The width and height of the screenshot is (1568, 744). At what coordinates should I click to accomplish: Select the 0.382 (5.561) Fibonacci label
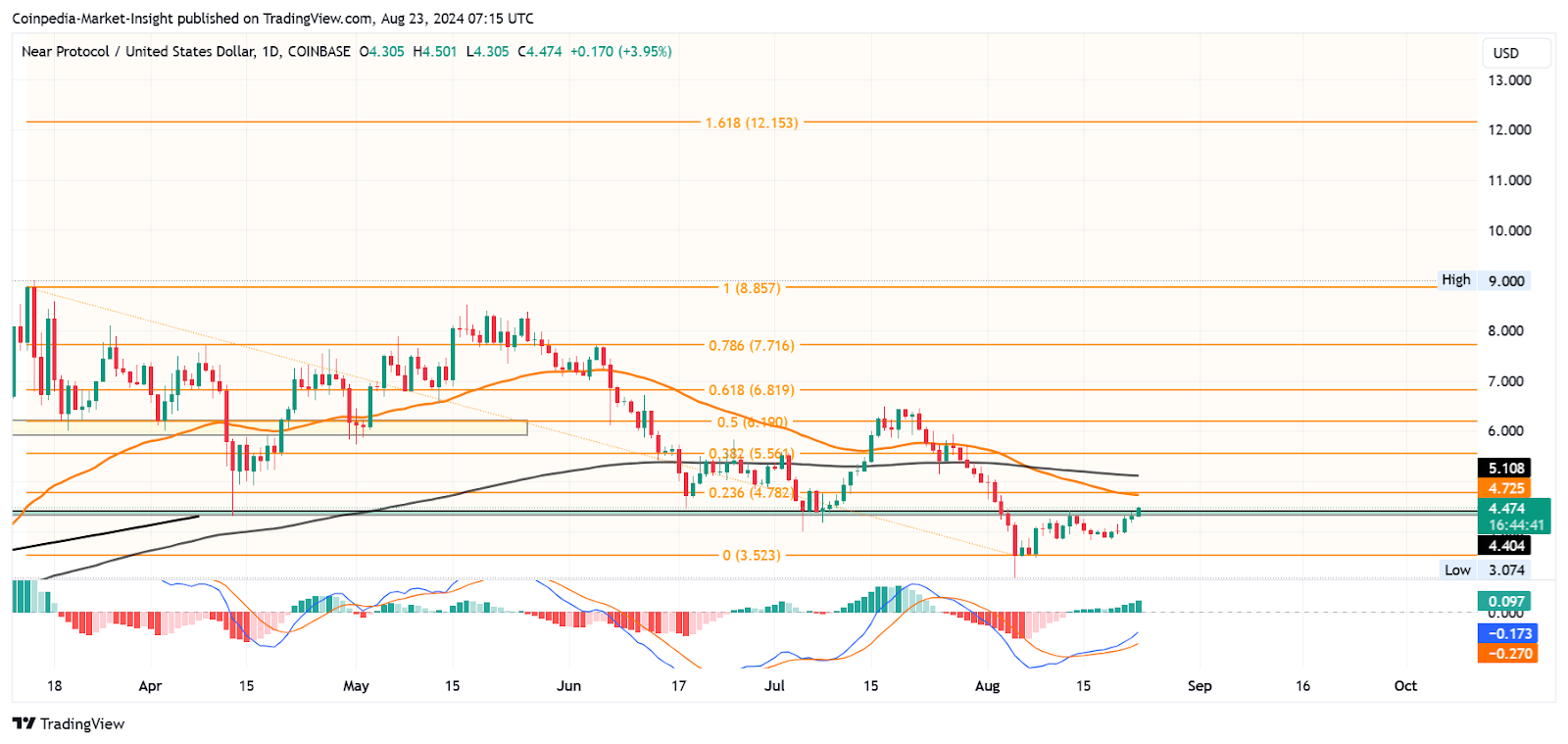click(752, 454)
